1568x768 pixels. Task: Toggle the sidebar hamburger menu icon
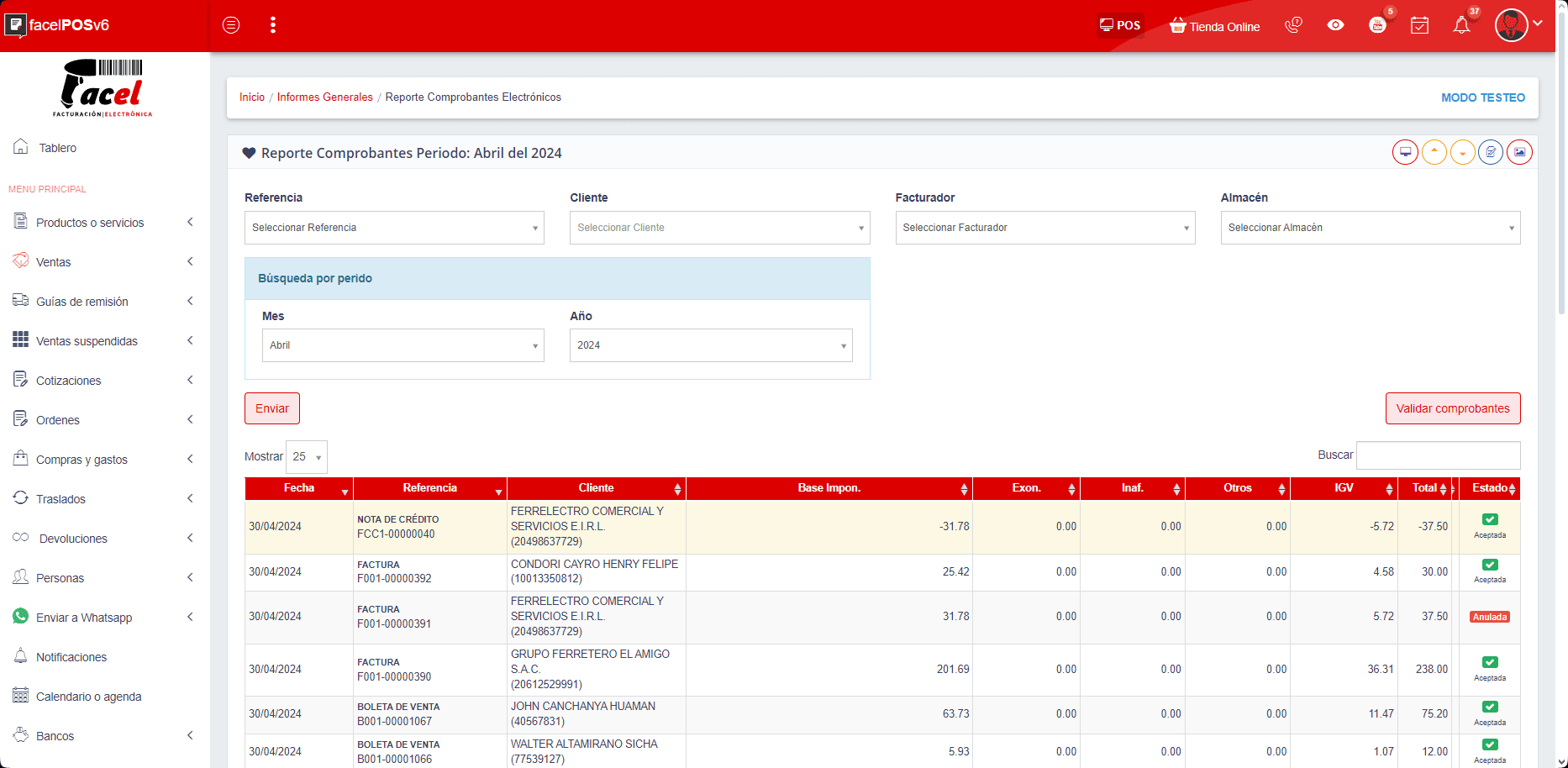point(231,25)
